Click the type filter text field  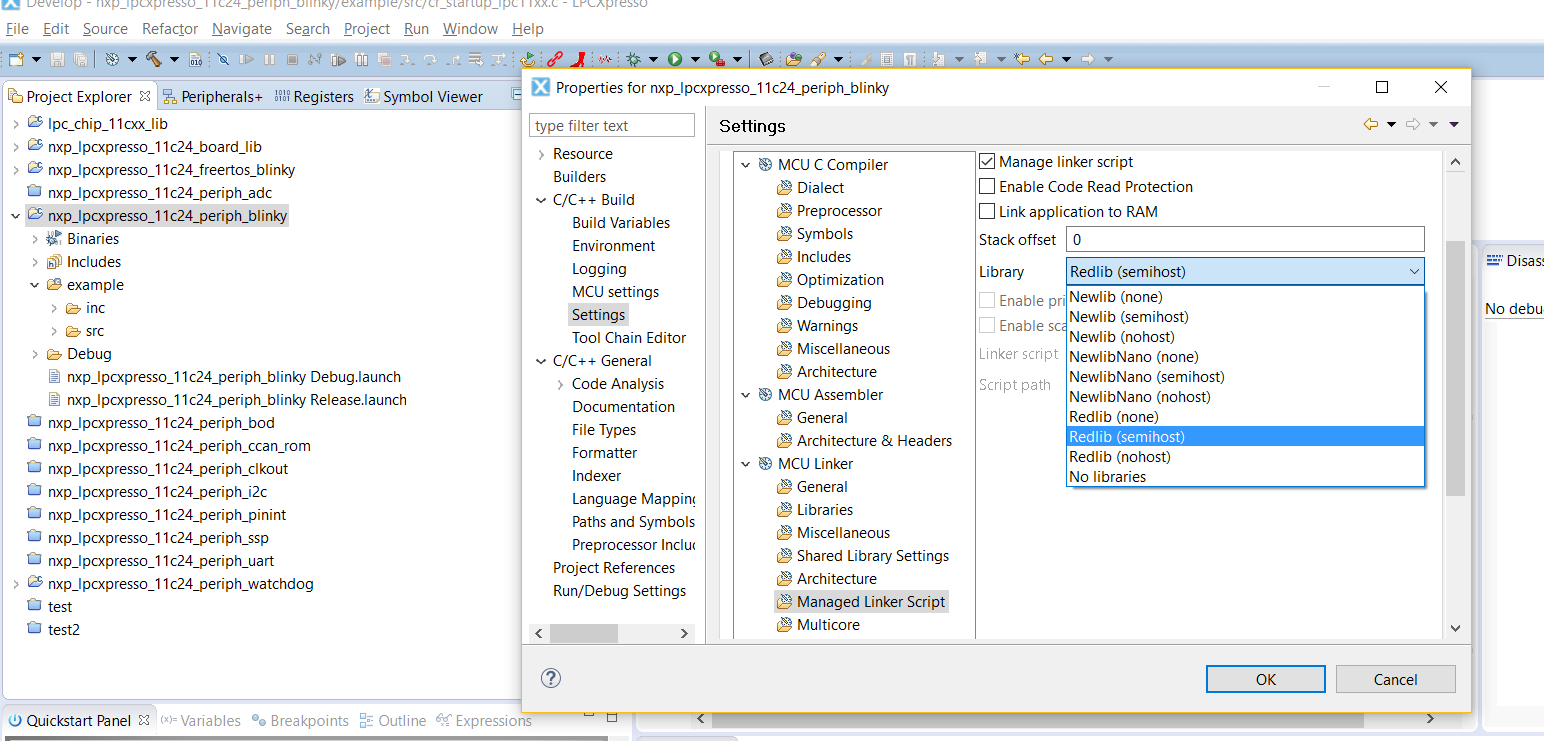(612, 125)
